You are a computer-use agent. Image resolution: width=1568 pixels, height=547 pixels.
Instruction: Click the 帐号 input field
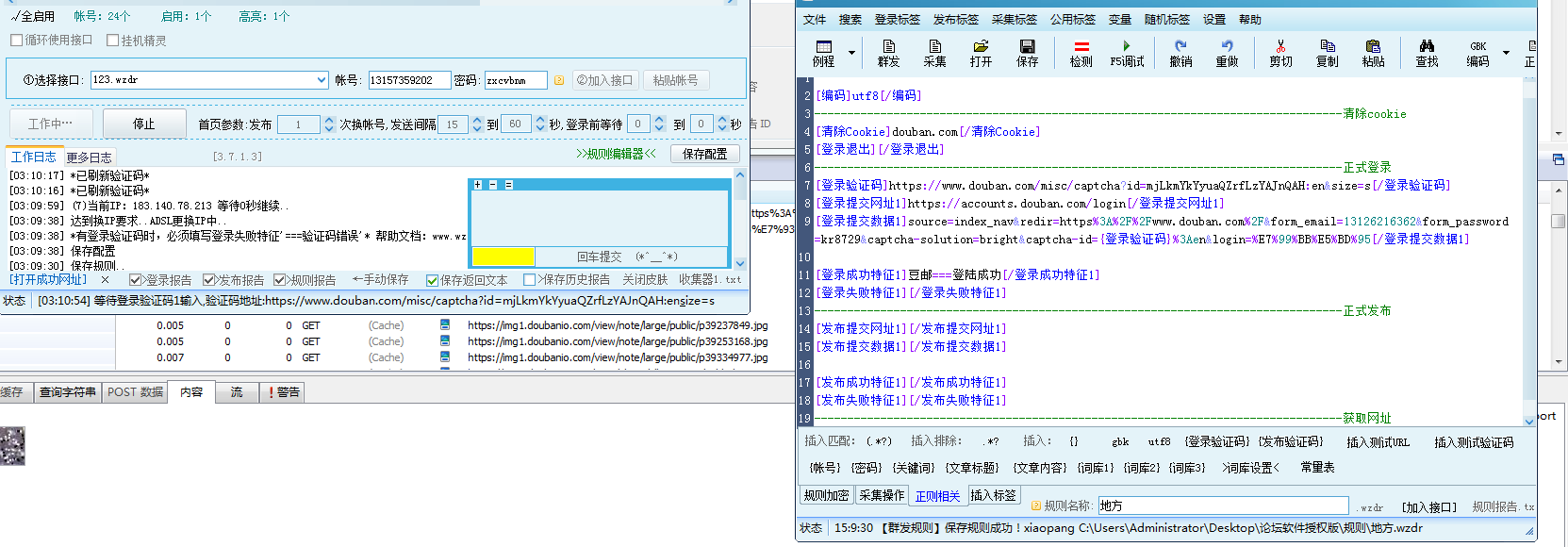(x=409, y=80)
